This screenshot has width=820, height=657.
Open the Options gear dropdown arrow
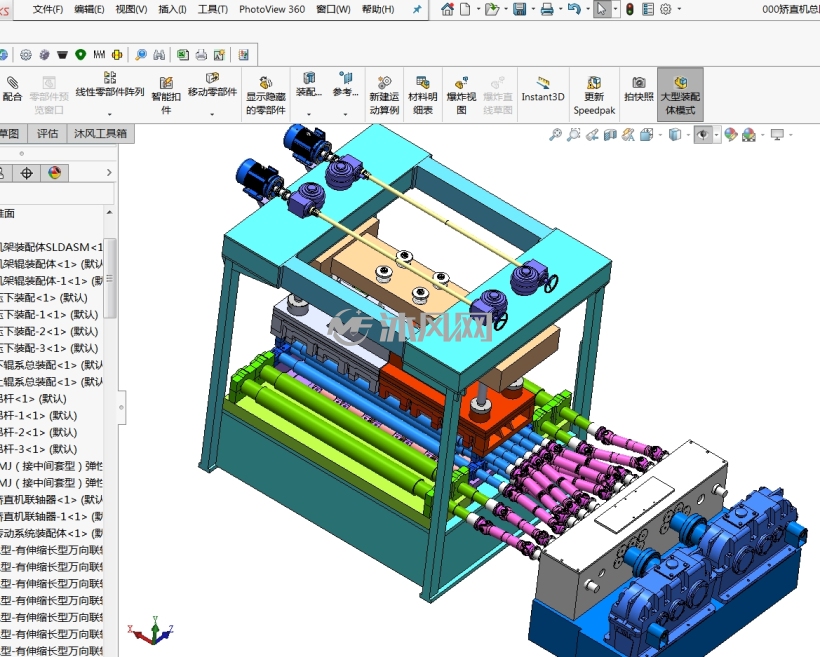(x=679, y=9)
